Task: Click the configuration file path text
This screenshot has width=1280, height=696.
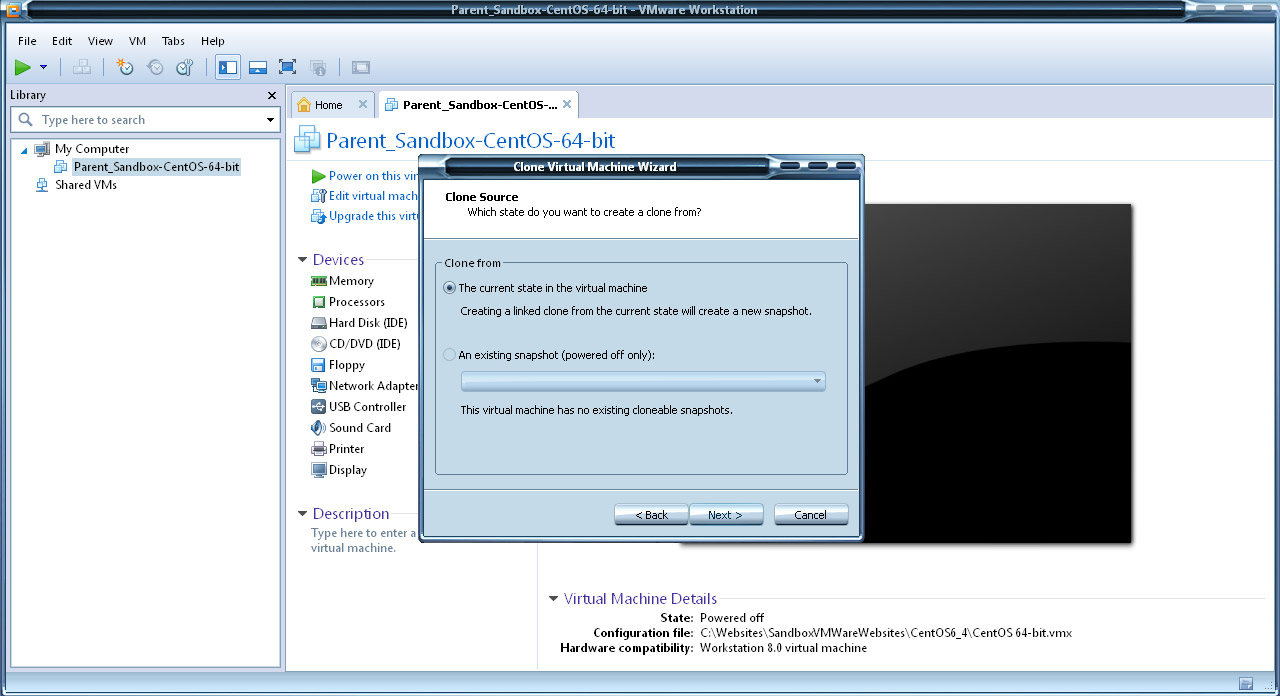Action: click(x=886, y=633)
